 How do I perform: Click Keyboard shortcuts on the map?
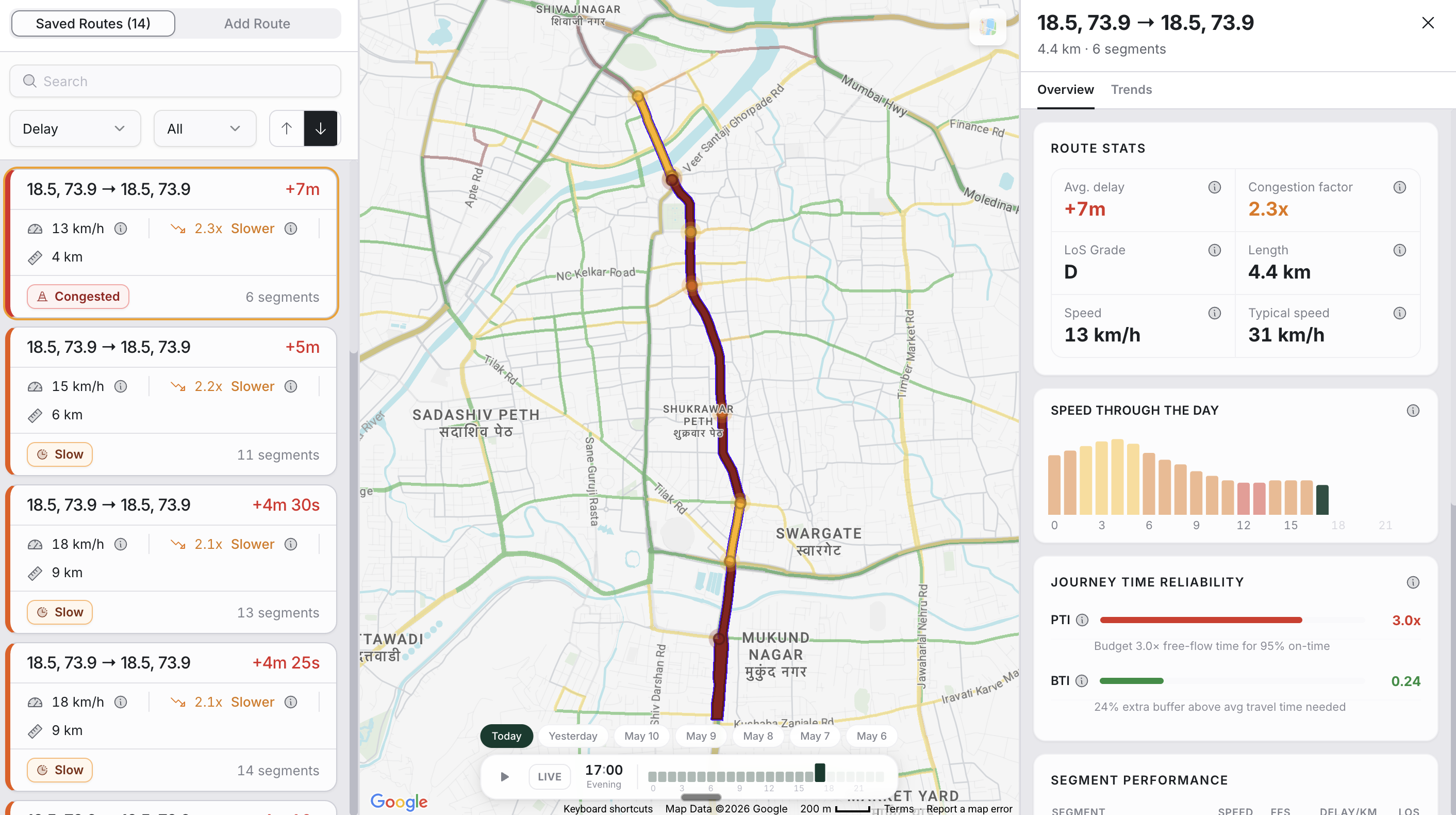click(607, 809)
